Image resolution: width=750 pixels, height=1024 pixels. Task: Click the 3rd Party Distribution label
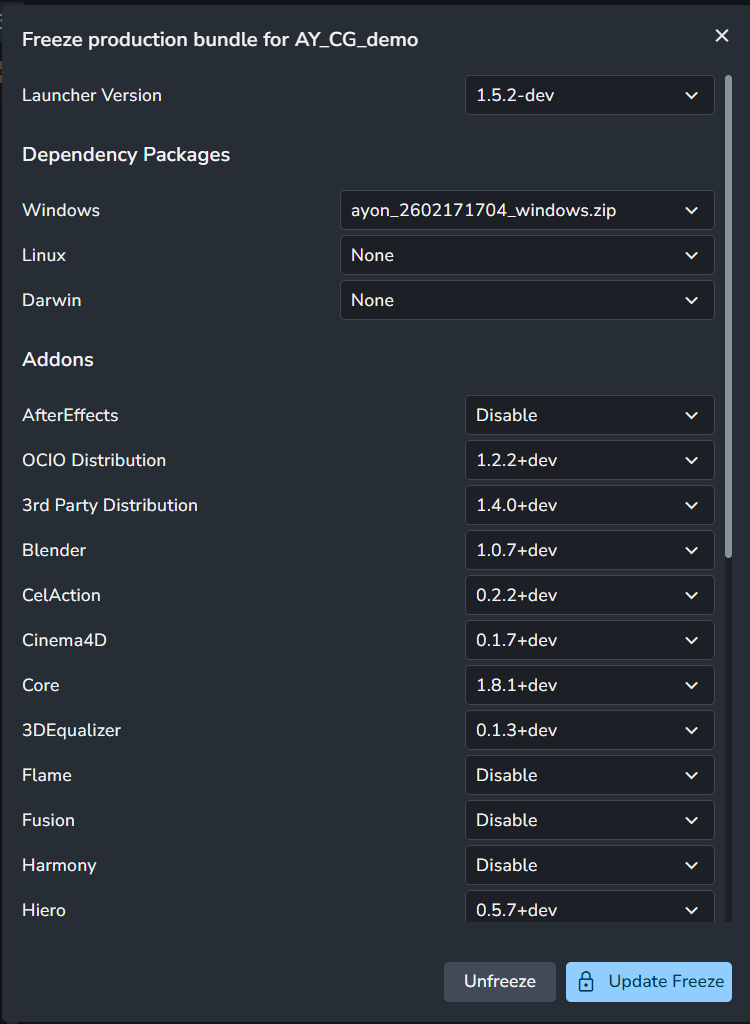coord(110,505)
